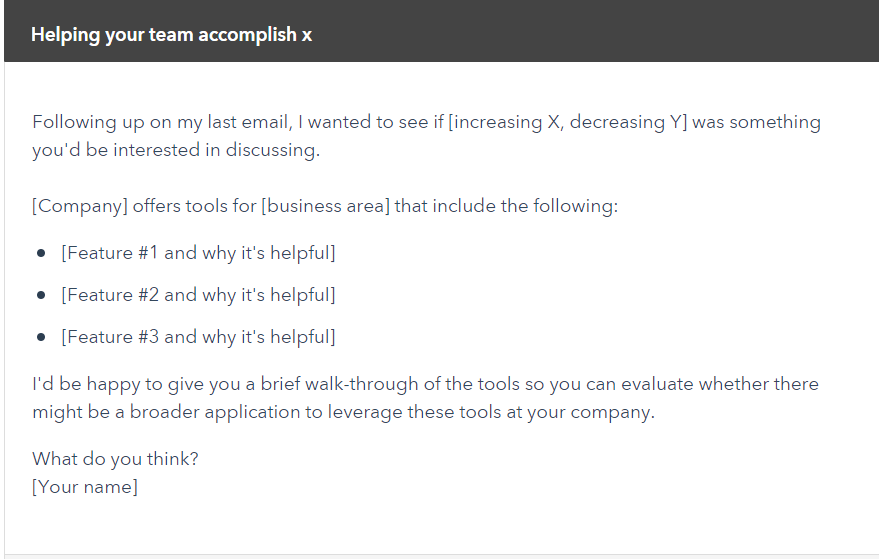The image size is (879, 559).
Task: Click the '[business area]' placeholder
Action: [x=325, y=206]
